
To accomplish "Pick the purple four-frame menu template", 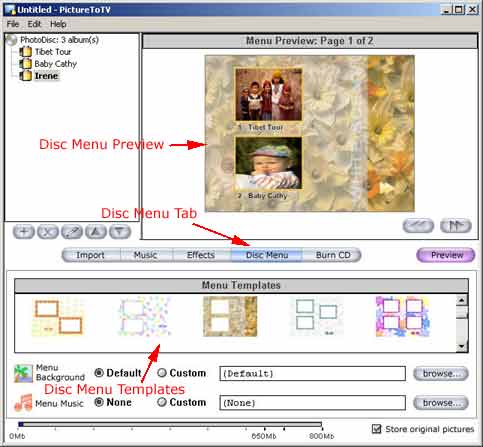I will coord(403,317).
